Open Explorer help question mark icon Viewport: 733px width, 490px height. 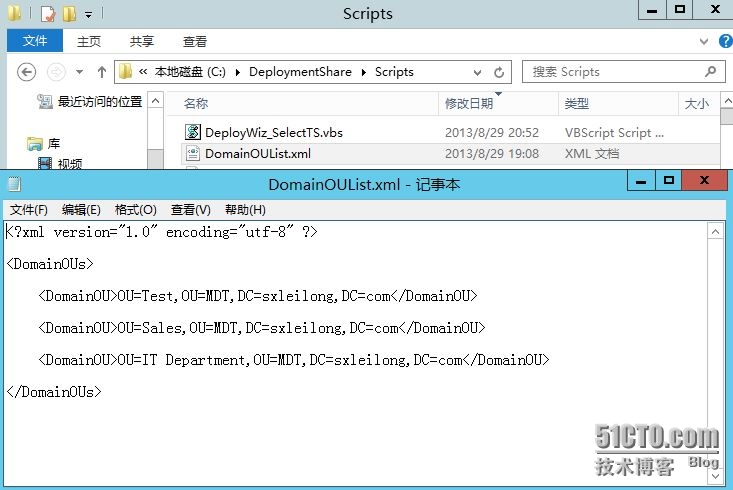[726, 41]
